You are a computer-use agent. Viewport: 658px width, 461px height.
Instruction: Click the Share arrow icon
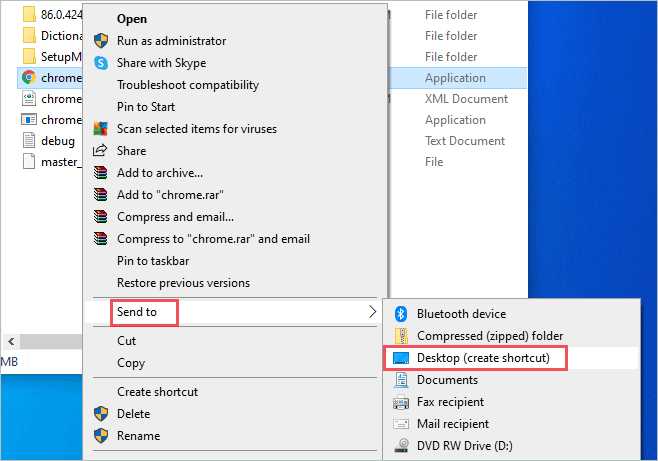(x=100, y=151)
